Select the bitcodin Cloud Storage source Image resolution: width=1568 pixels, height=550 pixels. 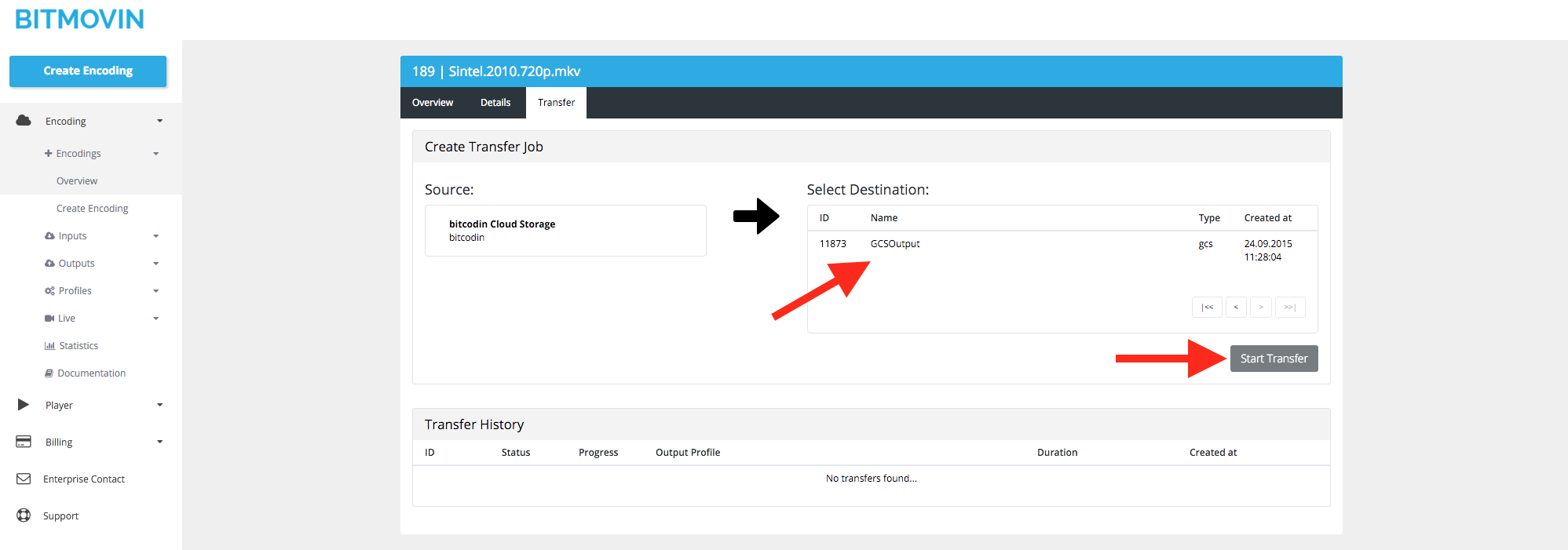[x=565, y=231]
